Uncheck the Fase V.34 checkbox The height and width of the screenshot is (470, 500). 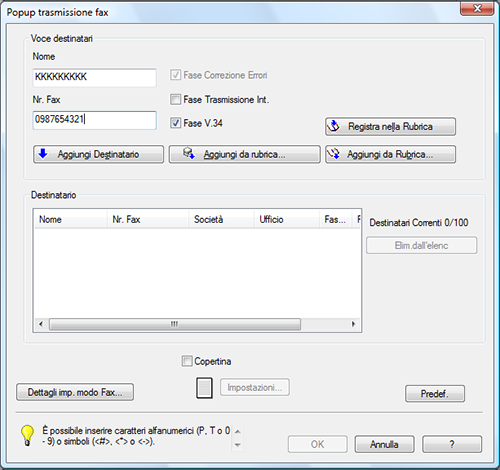coord(175,123)
